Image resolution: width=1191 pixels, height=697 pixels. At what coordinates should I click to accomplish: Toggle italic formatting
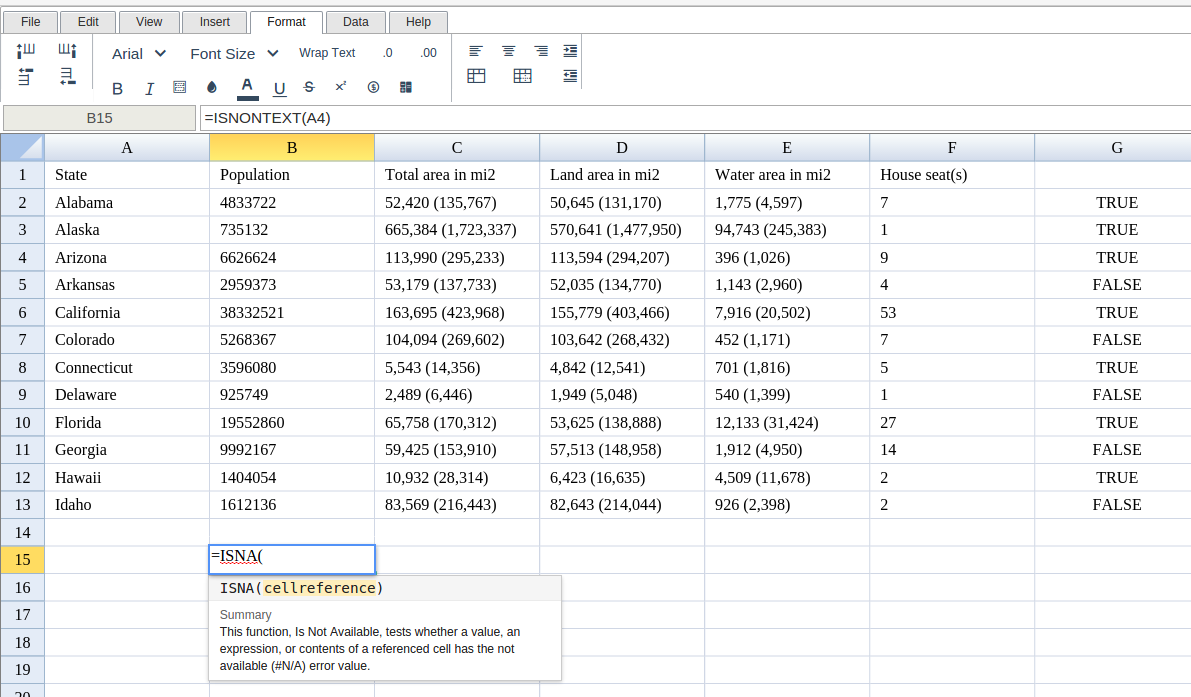(x=149, y=88)
